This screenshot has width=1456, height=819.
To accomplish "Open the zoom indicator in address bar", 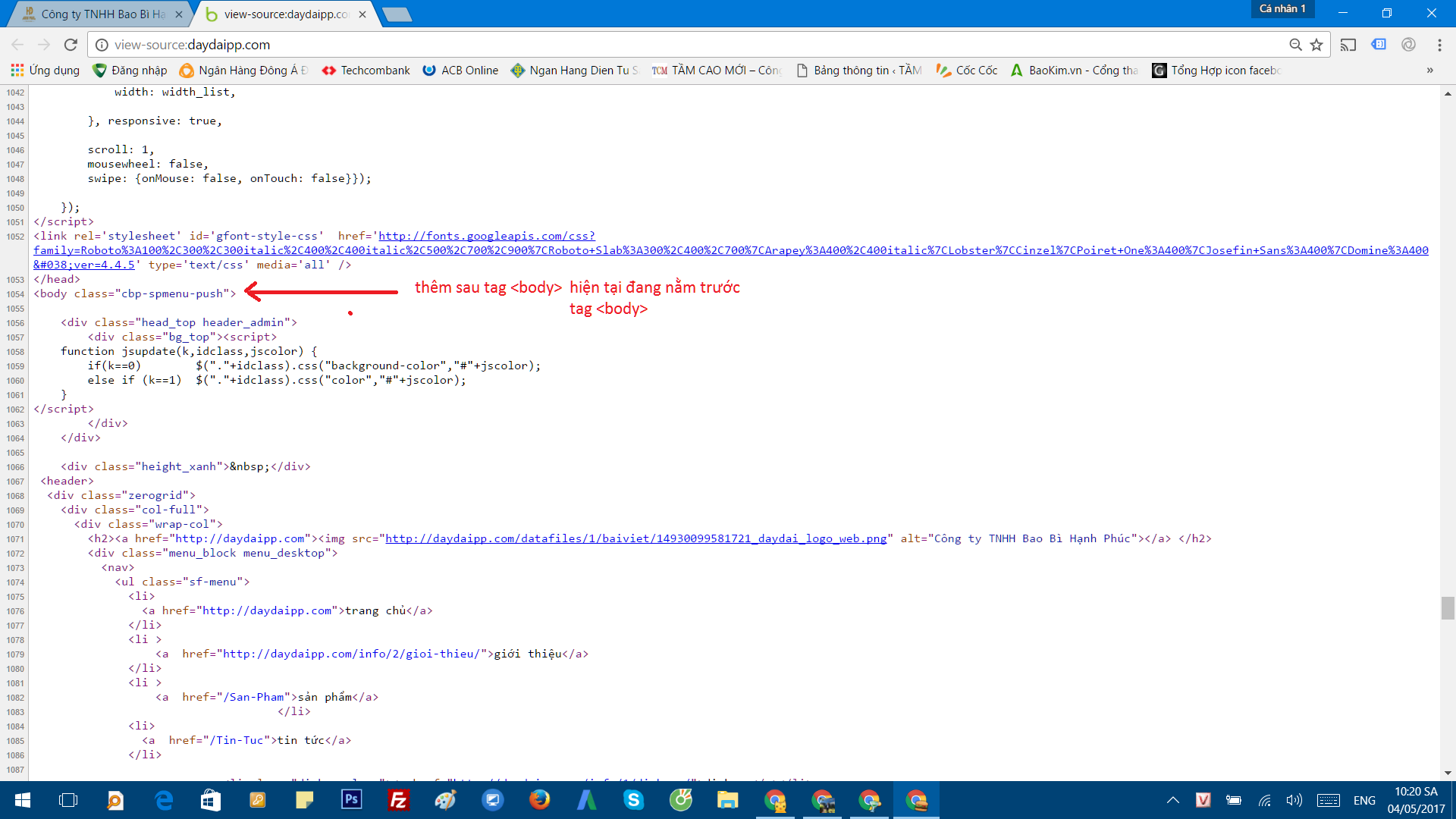I will (1295, 45).
